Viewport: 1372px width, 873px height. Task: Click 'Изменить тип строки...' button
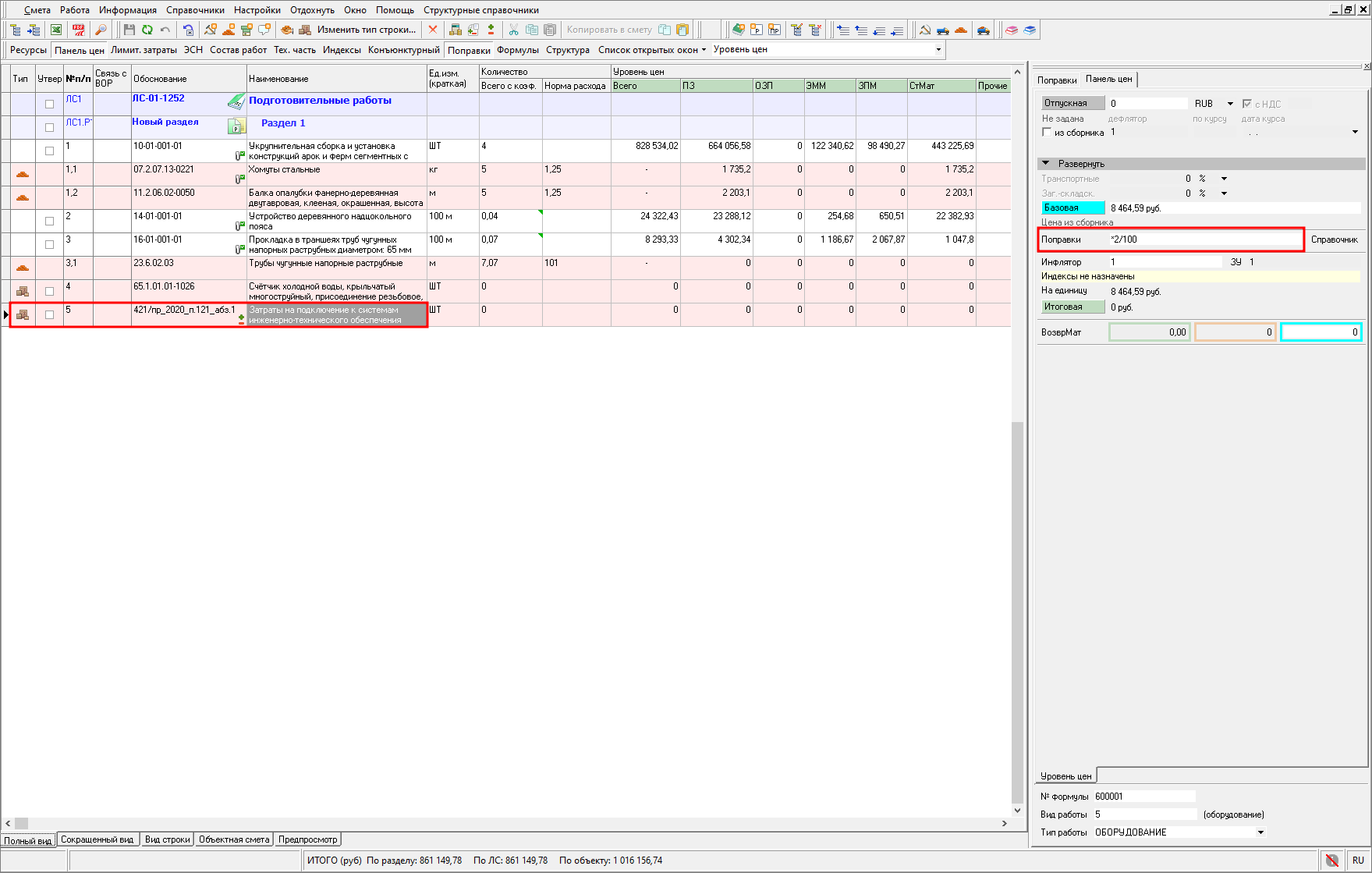point(366,30)
